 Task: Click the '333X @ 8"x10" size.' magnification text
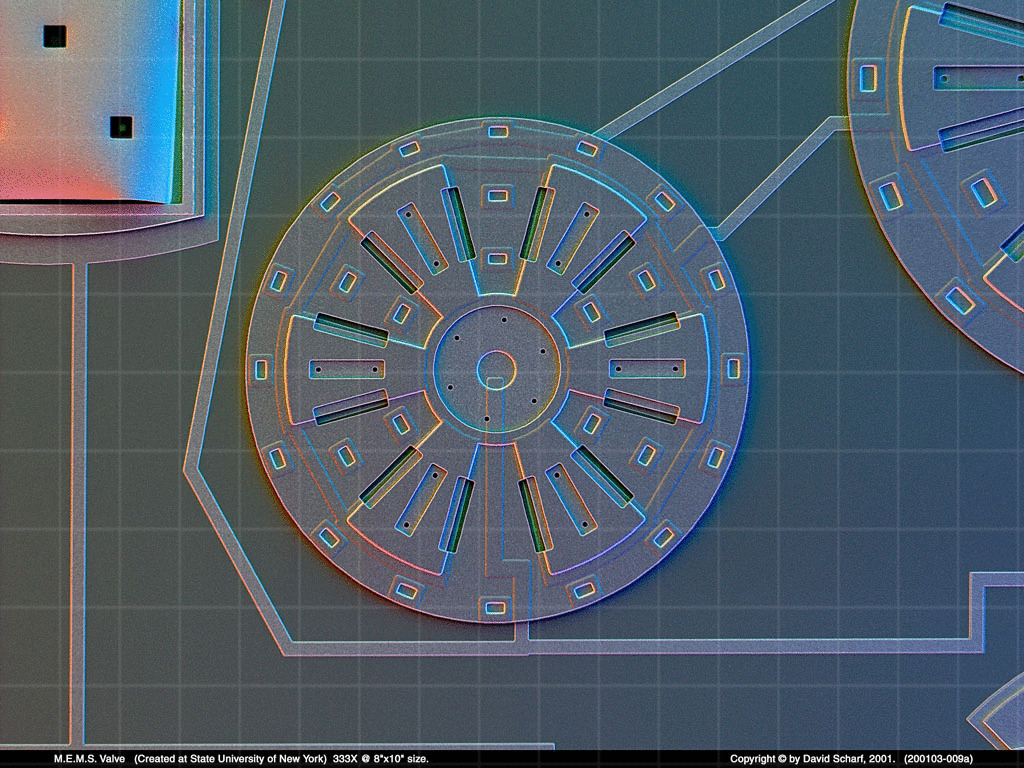pyautogui.click(x=381, y=759)
